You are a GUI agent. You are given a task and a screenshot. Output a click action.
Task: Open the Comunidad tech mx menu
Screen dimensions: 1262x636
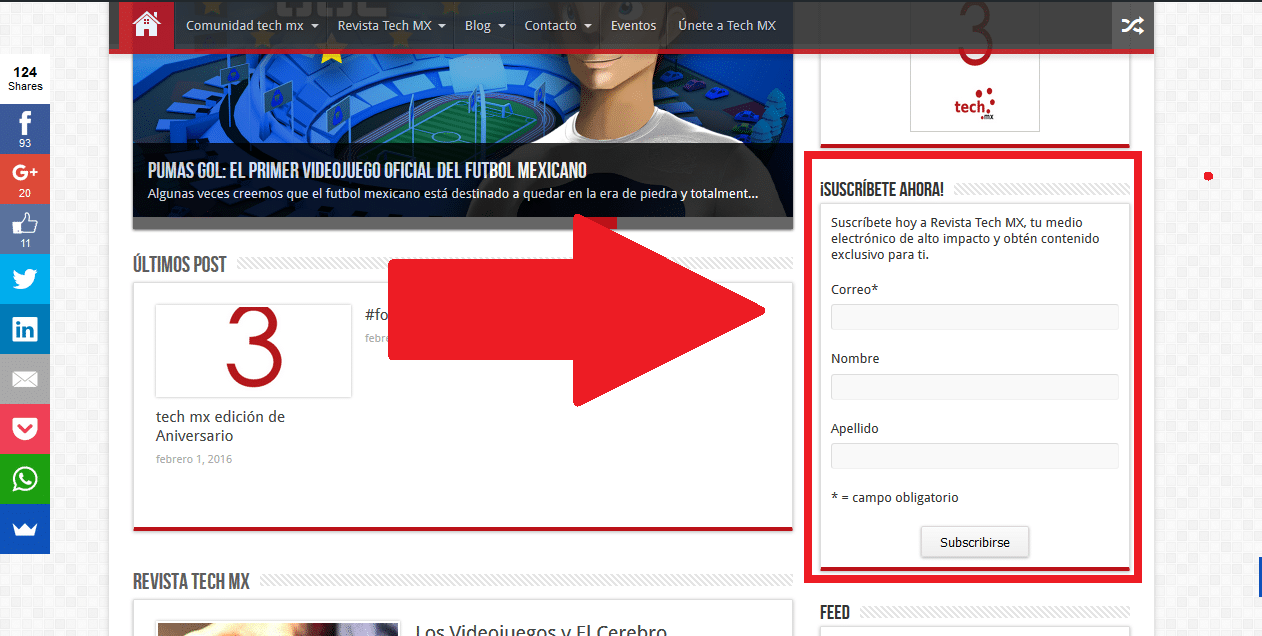(x=245, y=25)
